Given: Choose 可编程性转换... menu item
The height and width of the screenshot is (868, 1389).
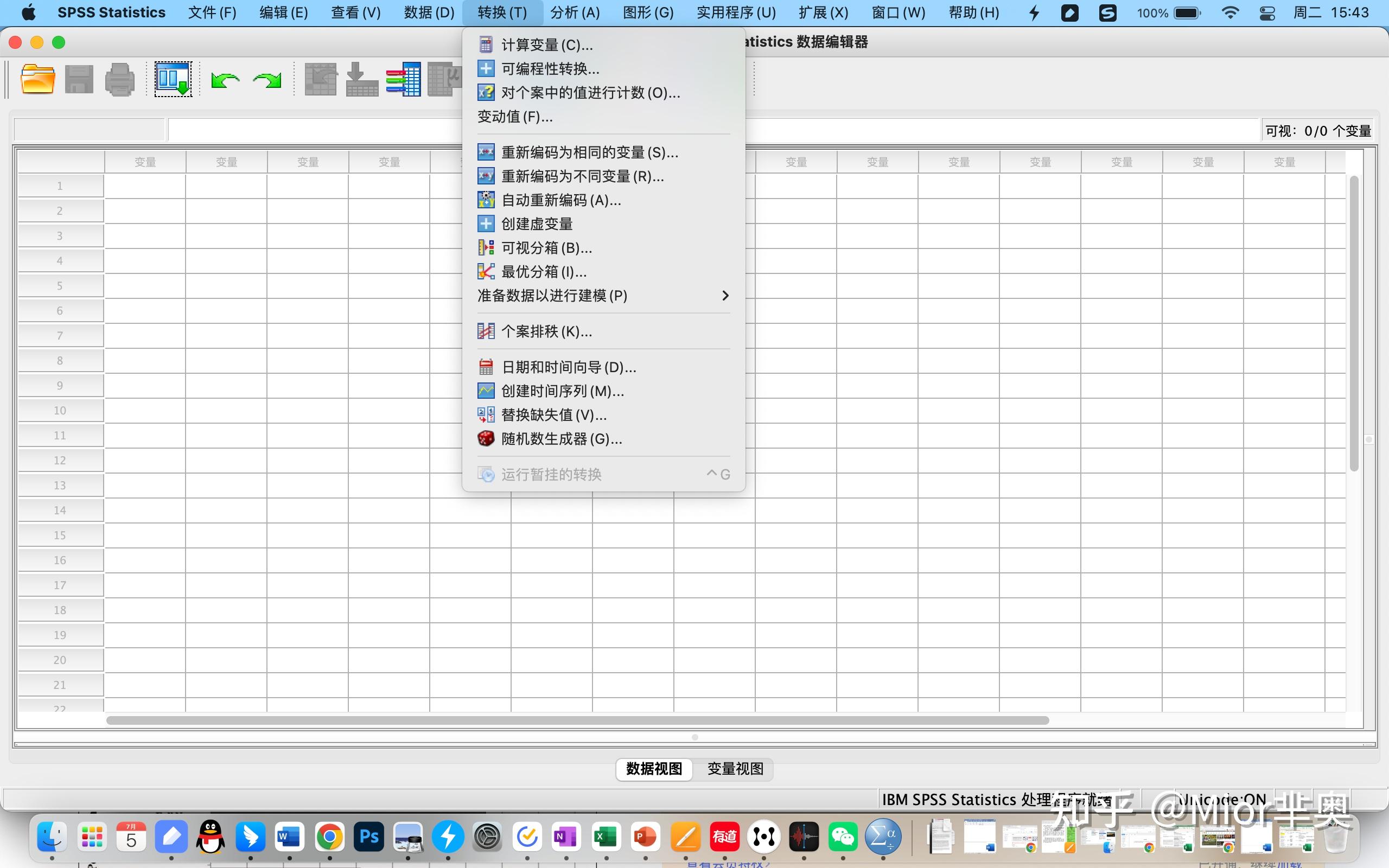Looking at the screenshot, I should pos(603,69).
